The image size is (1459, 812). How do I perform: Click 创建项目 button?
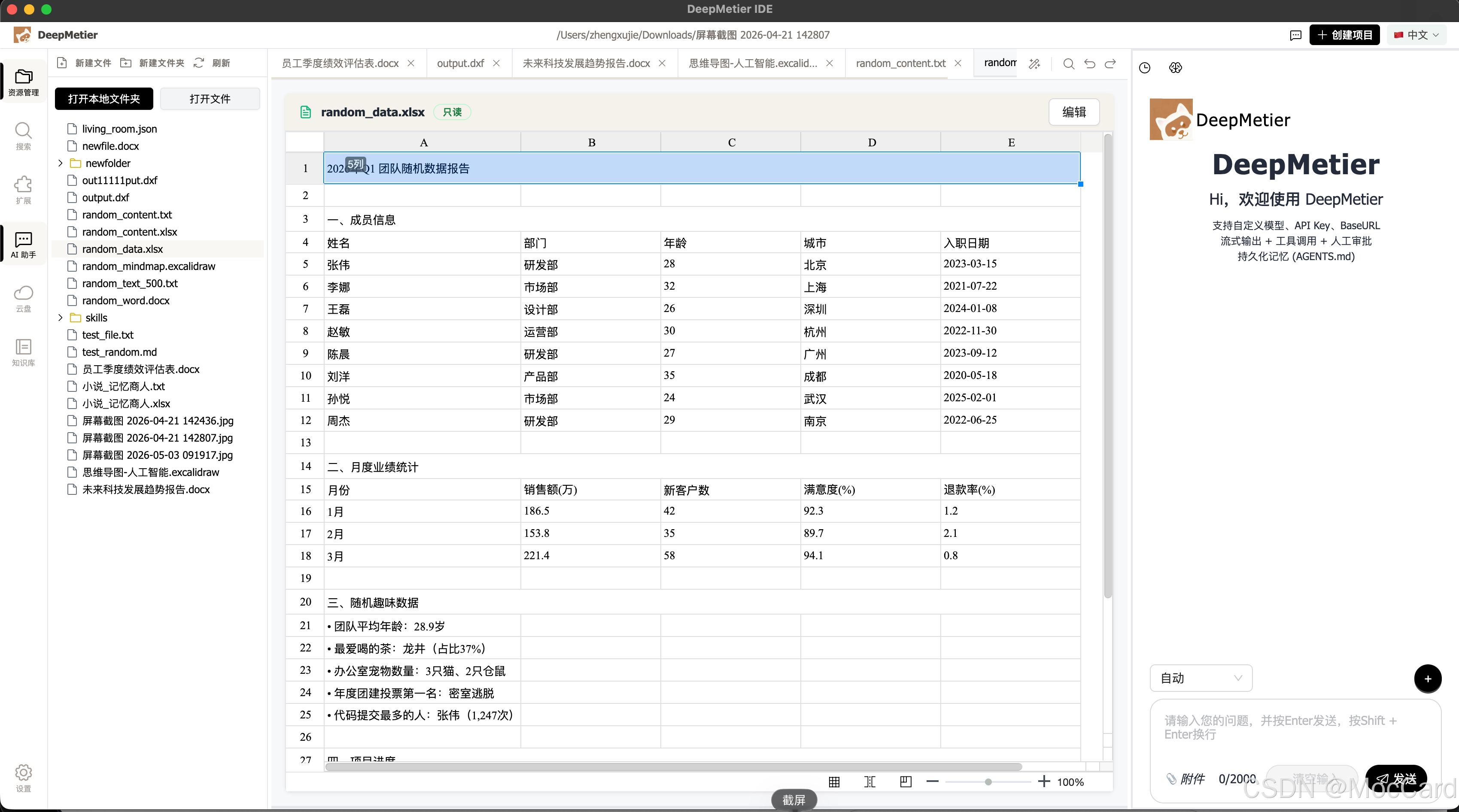[x=1344, y=35]
